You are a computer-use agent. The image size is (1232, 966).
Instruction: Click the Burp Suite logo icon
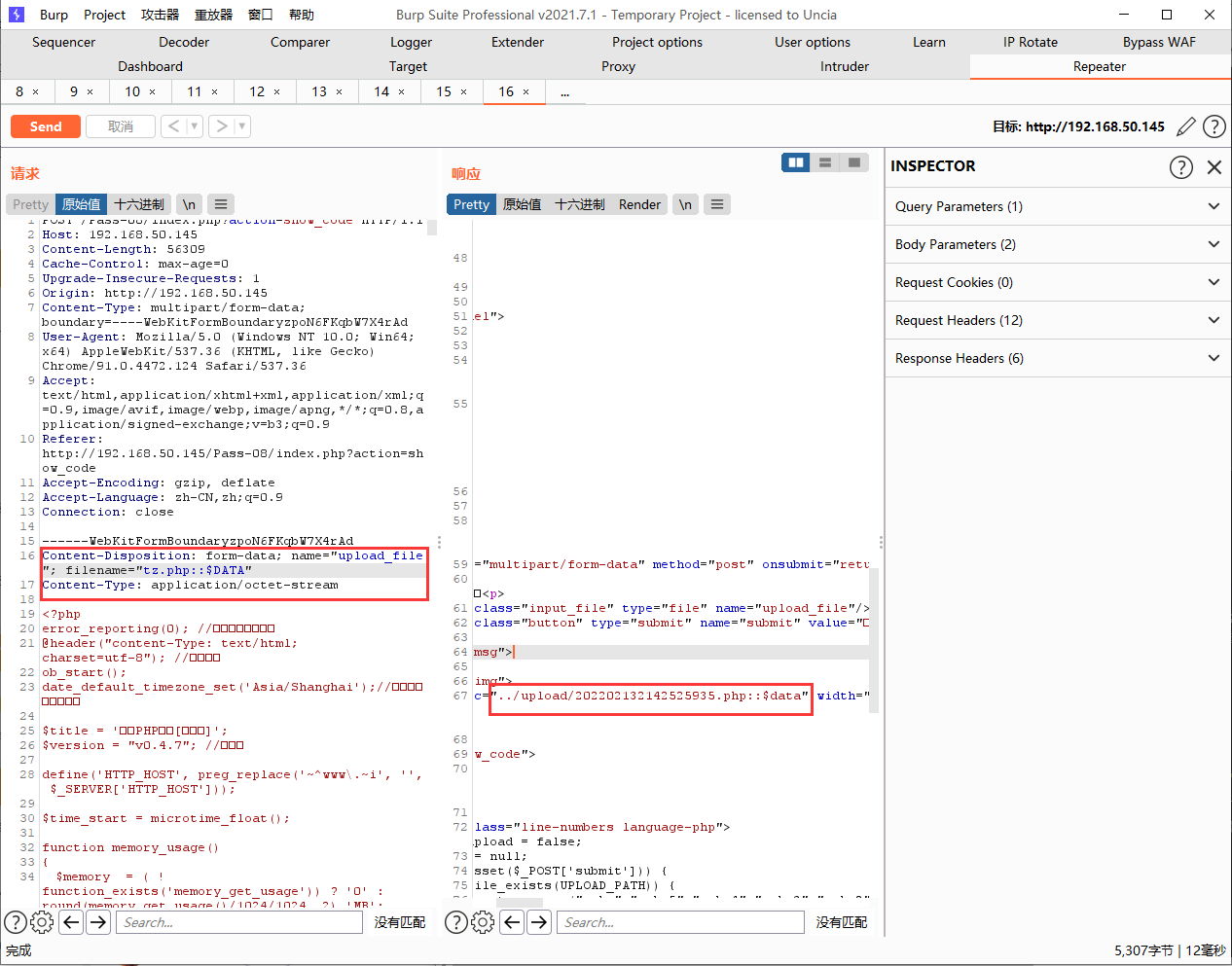pyautogui.click(x=16, y=15)
